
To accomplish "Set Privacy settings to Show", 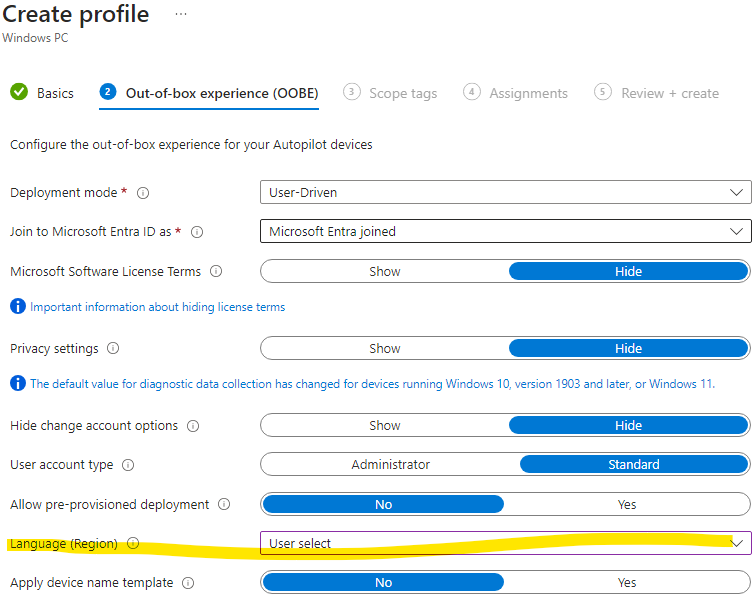I will click(385, 348).
